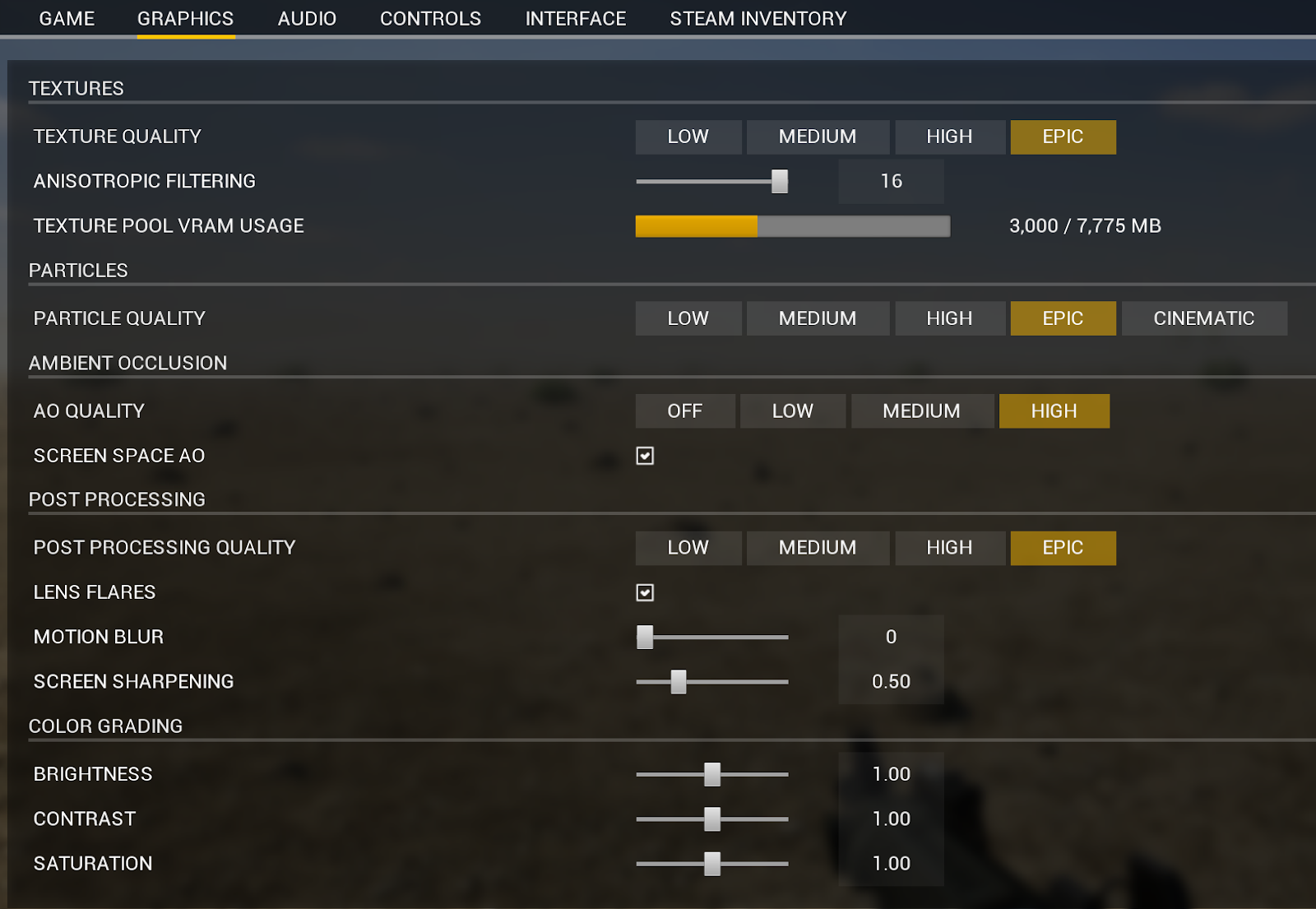Image resolution: width=1316 pixels, height=909 pixels.
Task: Choose Cinematic particle quality
Action: (x=1203, y=318)
